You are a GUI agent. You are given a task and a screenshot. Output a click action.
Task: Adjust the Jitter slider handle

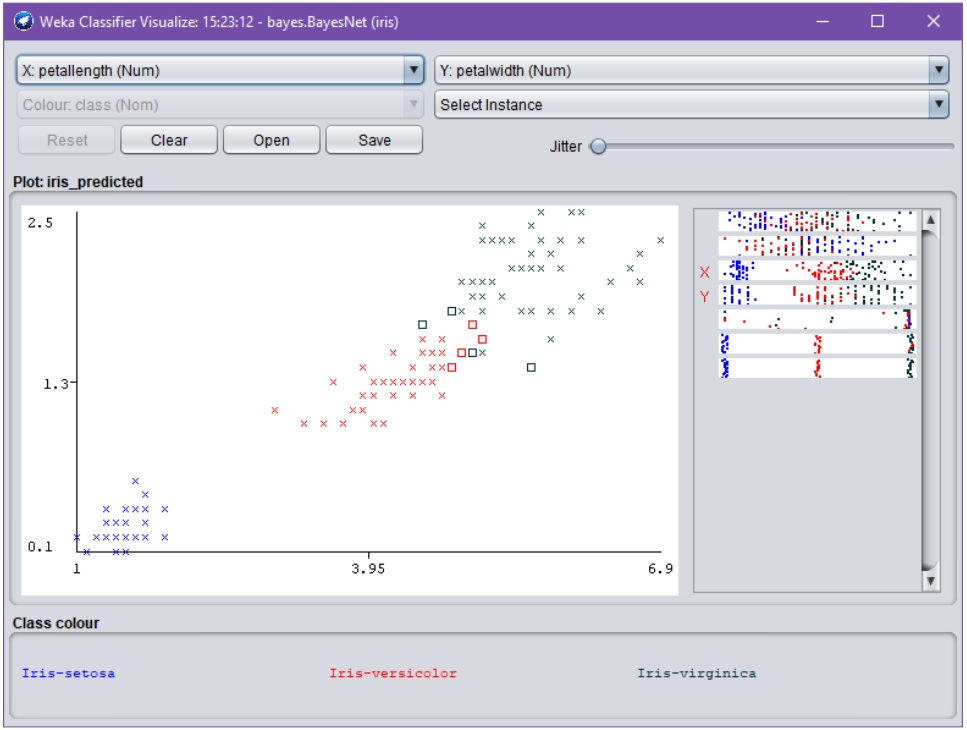point(599,146)
